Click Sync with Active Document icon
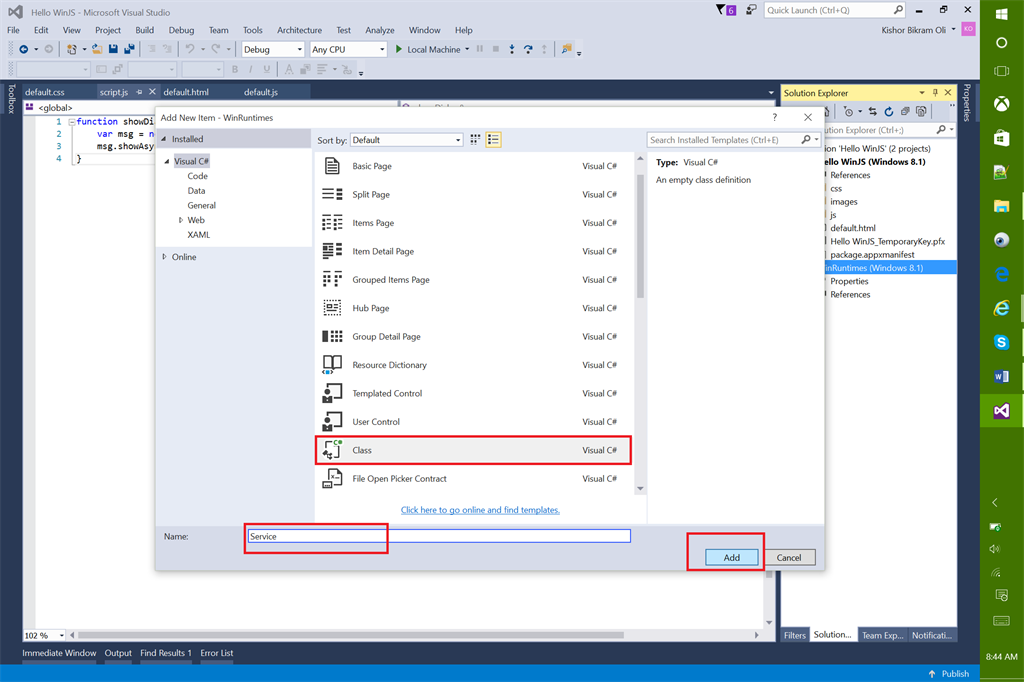 pyautogui.click(x=872, y=112)
